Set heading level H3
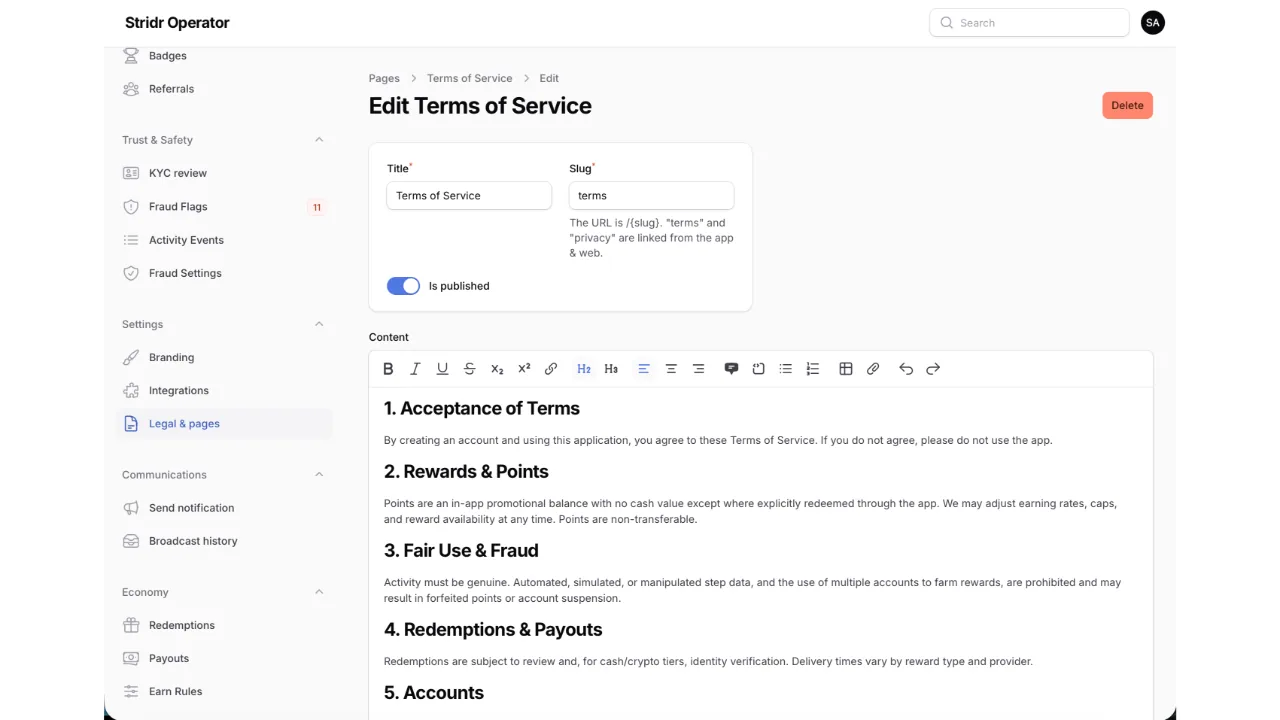This screenshot has height=720, width=1280. tap(611, 369)
